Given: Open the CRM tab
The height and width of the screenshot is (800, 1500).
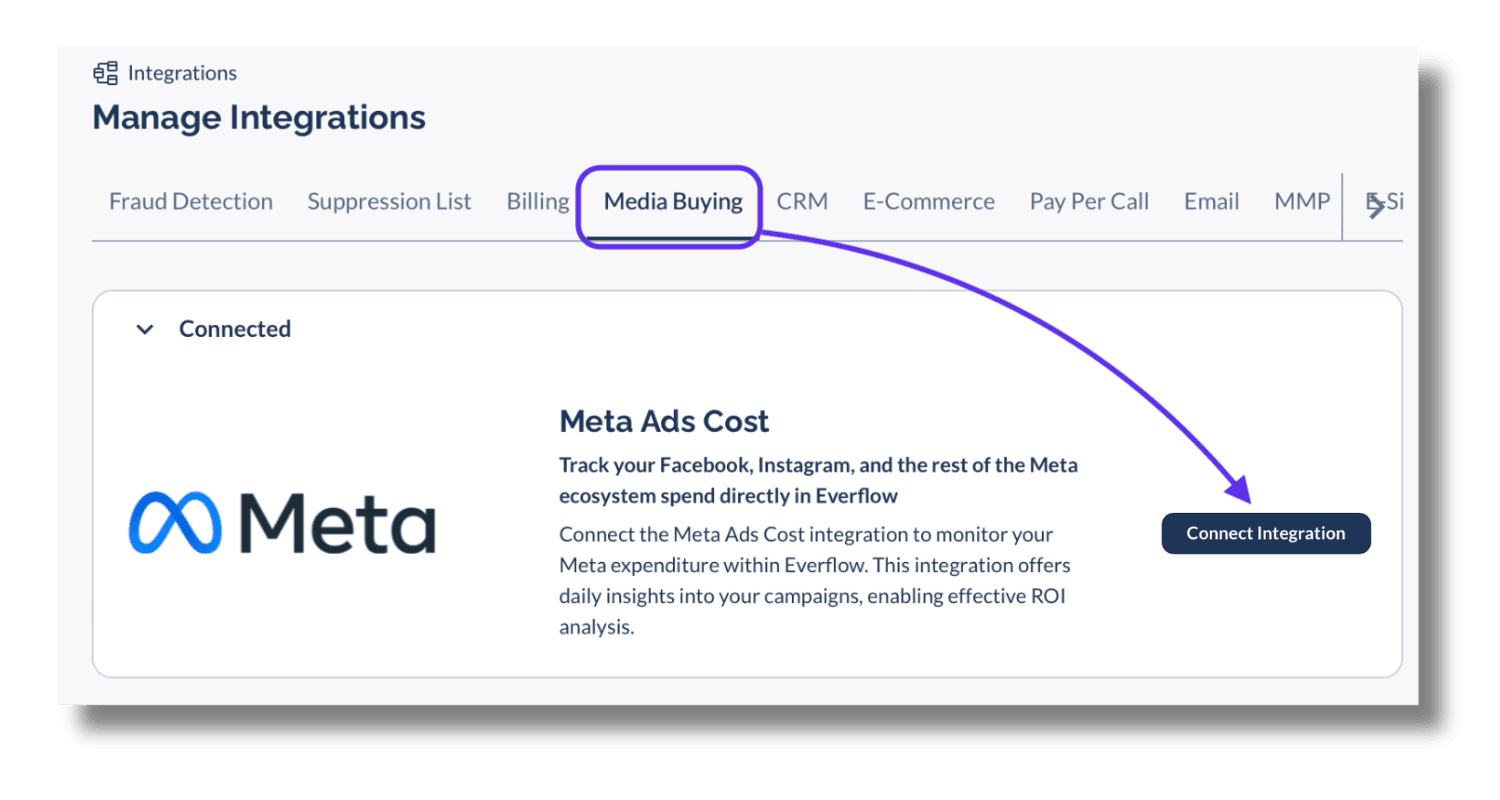Looking at the screenshot, I should pyautogui.click(x=802, y=202).
